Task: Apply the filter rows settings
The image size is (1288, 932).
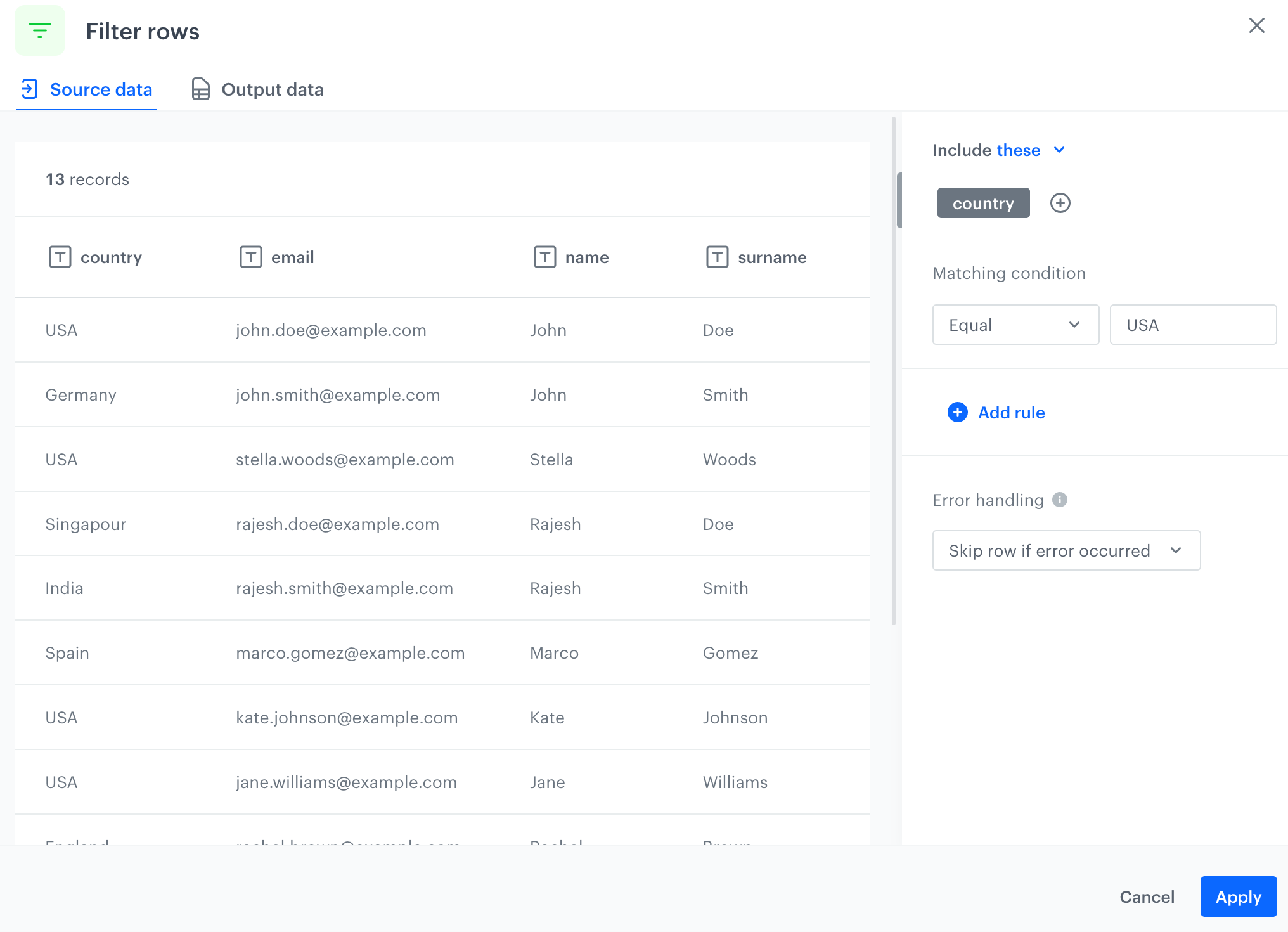Action: pyautogui.click(x=1239, y=896)
